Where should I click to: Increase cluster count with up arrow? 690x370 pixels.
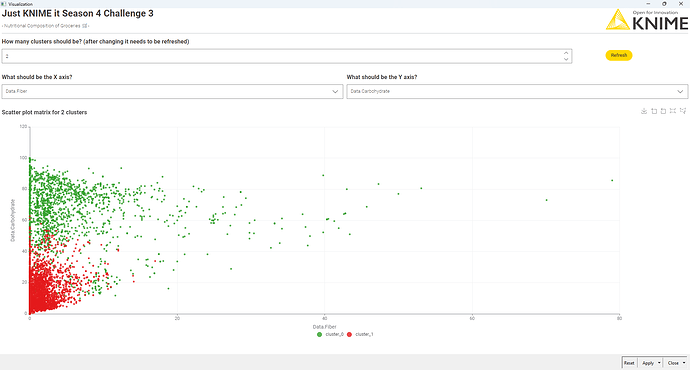pyautogui.click(x=566, y=53)
